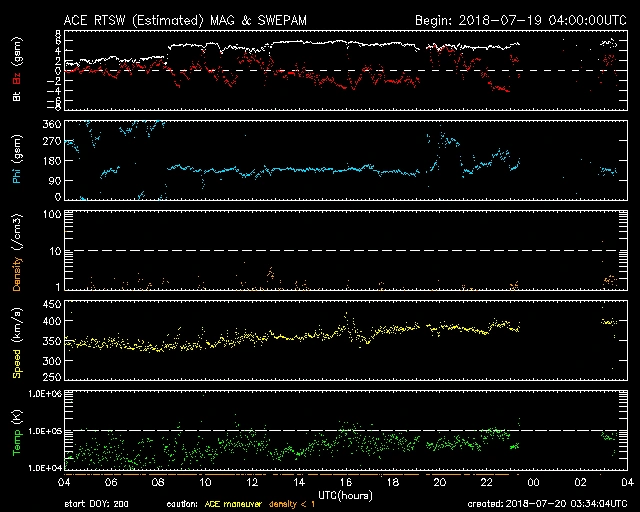
Task: Click the '08' hour tick label
Action: pyautogui.click(x=158, y=483)
